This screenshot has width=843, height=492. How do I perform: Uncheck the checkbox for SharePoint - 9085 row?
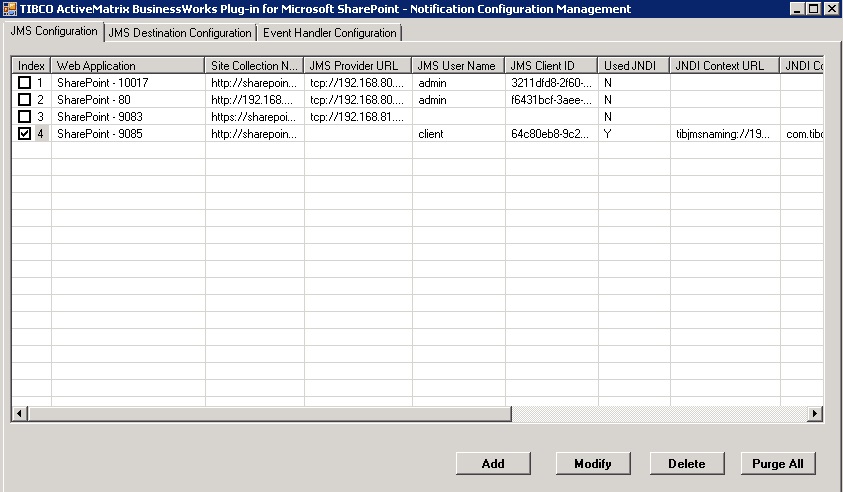point(24,133)
